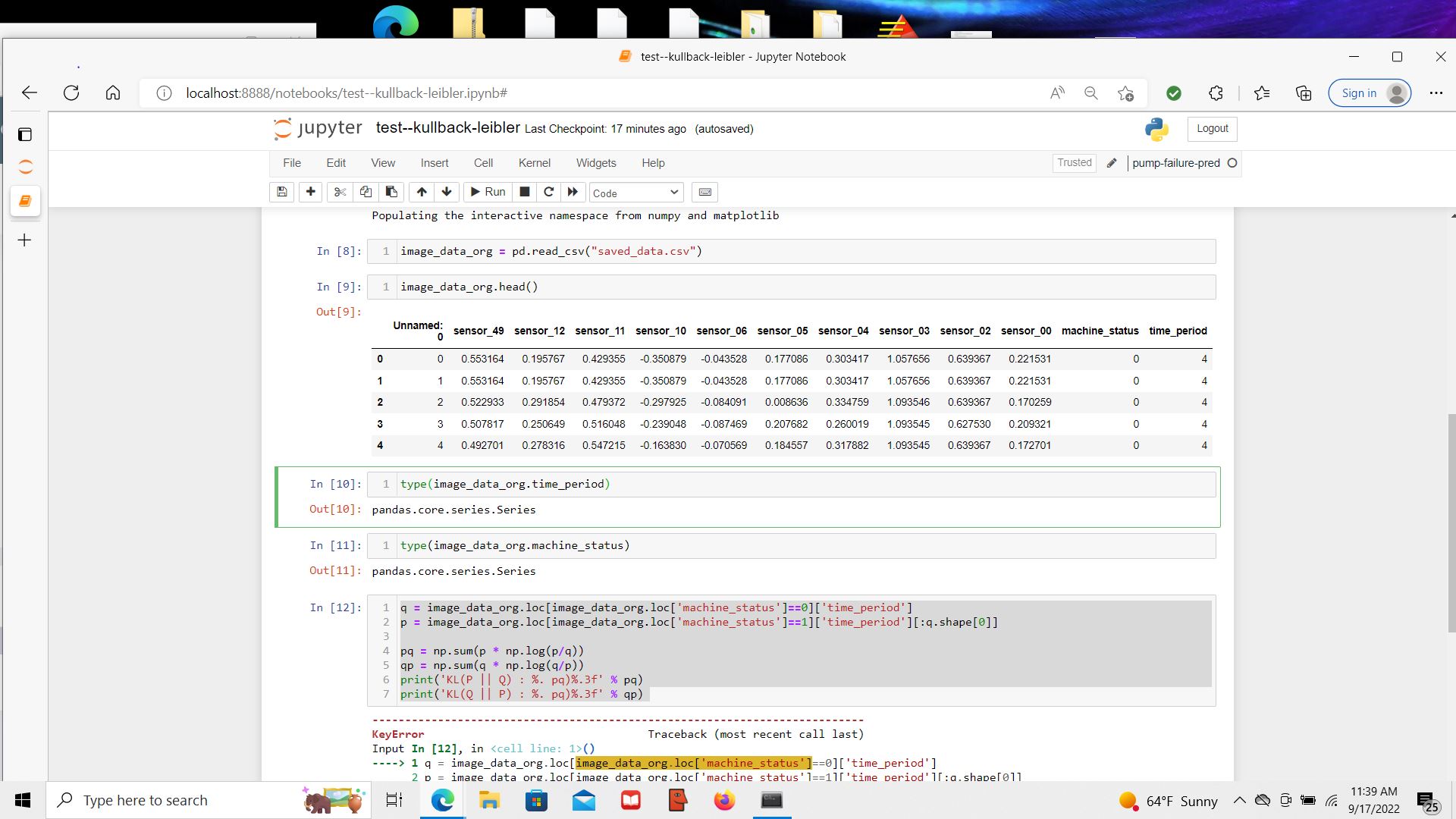Open the Cell menu
This screenshot has height=819, width=1456.
click(x=483, y=163)
